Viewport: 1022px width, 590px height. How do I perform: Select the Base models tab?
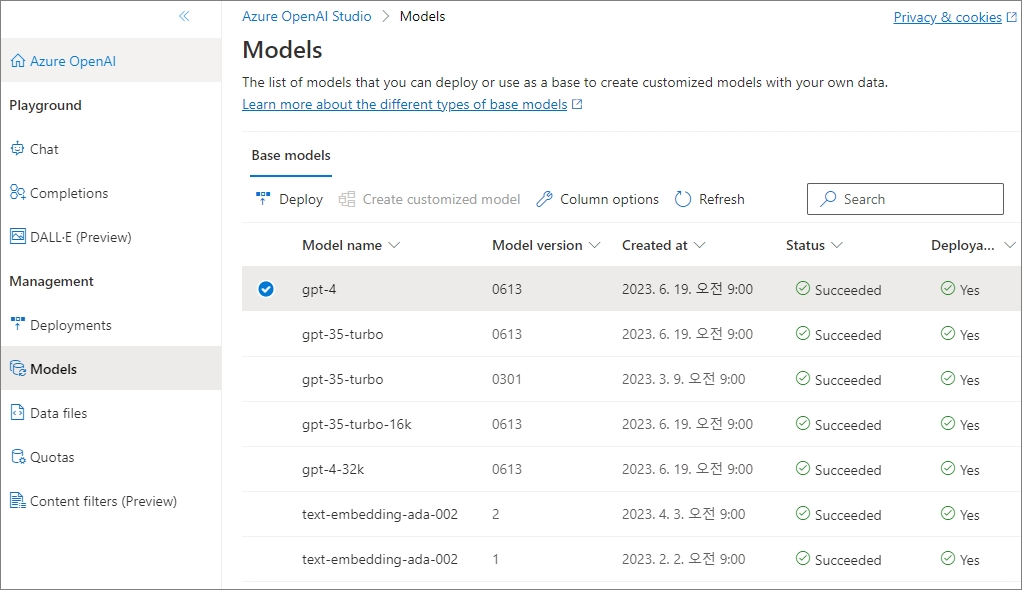tap(291, 155)
